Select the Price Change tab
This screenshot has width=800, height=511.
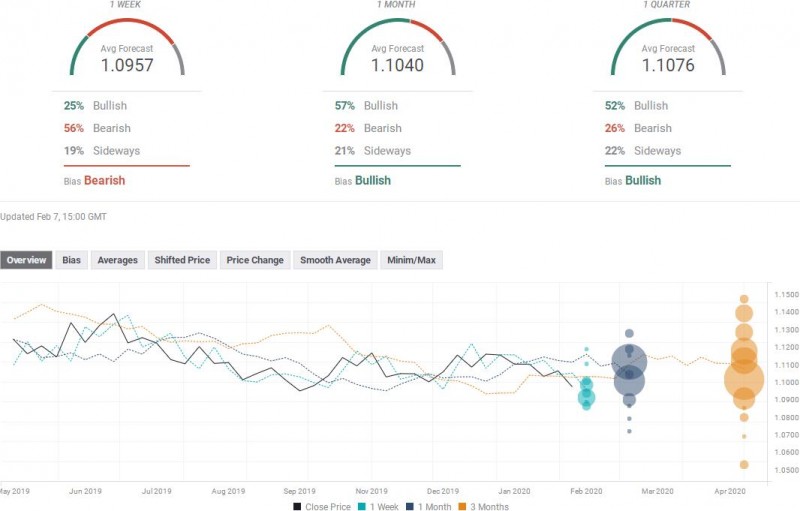(255, 260)
